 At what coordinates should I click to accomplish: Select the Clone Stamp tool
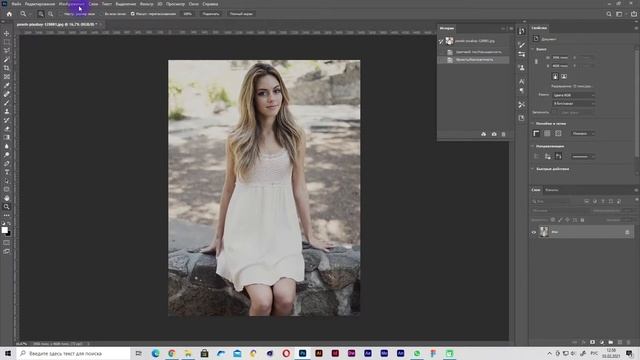(x=7, y=111)
